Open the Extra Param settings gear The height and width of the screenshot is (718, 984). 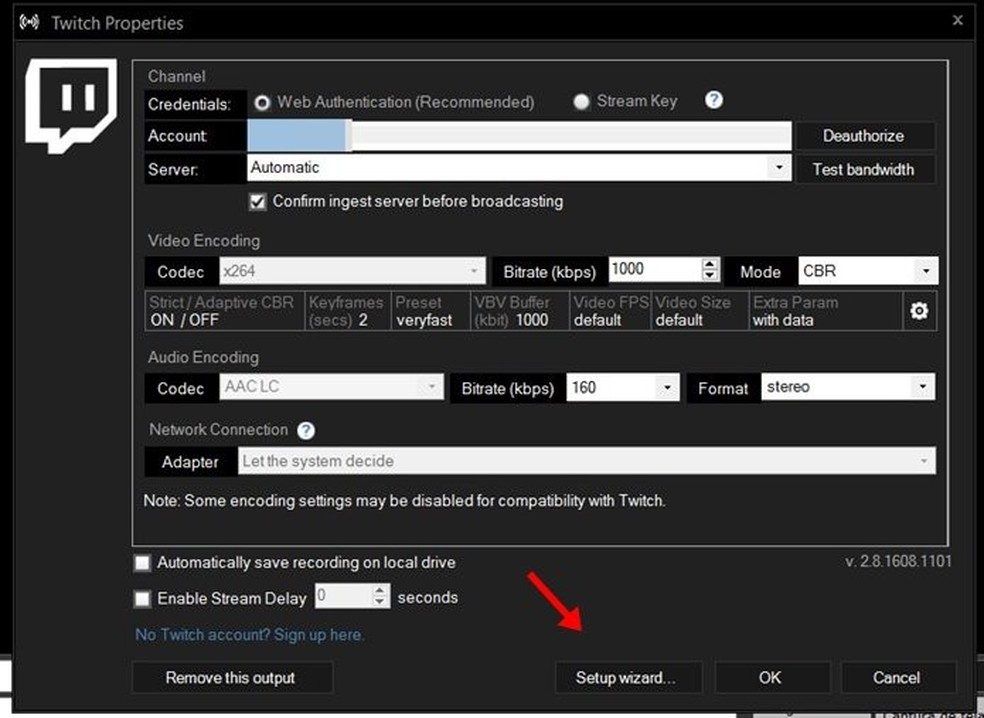click(919, 311)
